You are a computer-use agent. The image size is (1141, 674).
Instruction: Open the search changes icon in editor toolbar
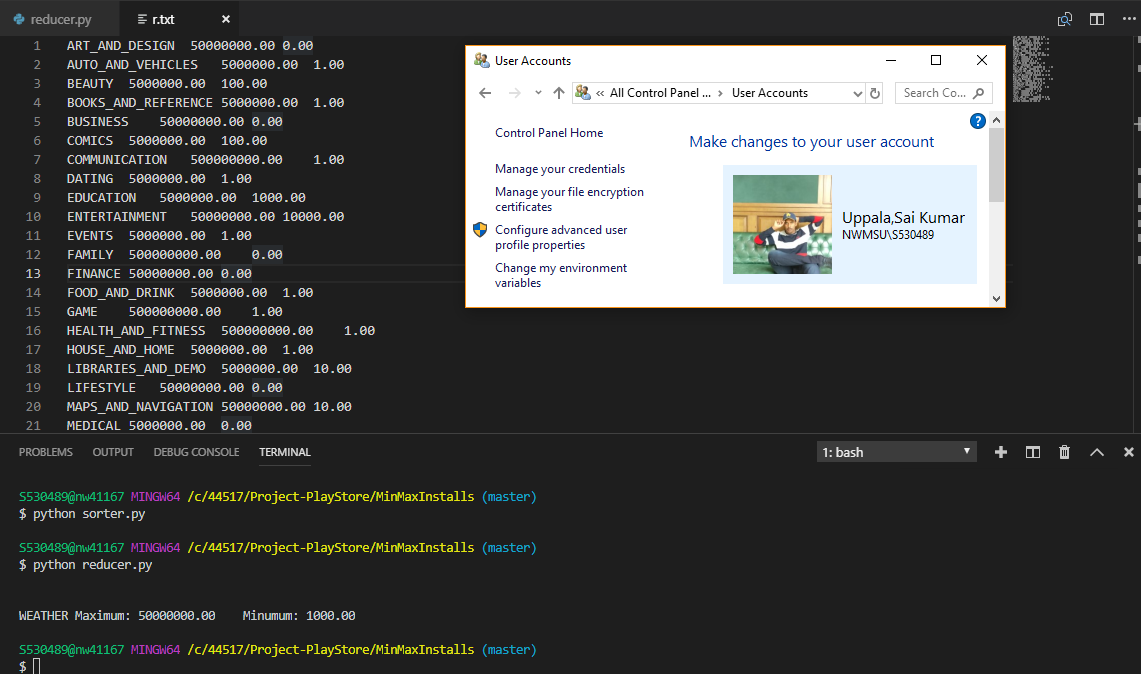[1065, 19]
